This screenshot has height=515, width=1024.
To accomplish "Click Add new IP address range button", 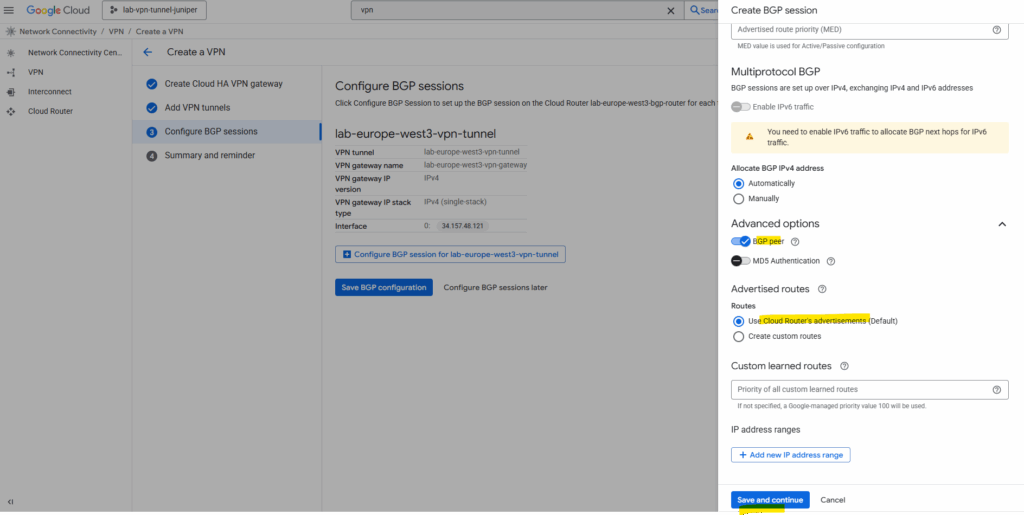I will tap(790, 455).
